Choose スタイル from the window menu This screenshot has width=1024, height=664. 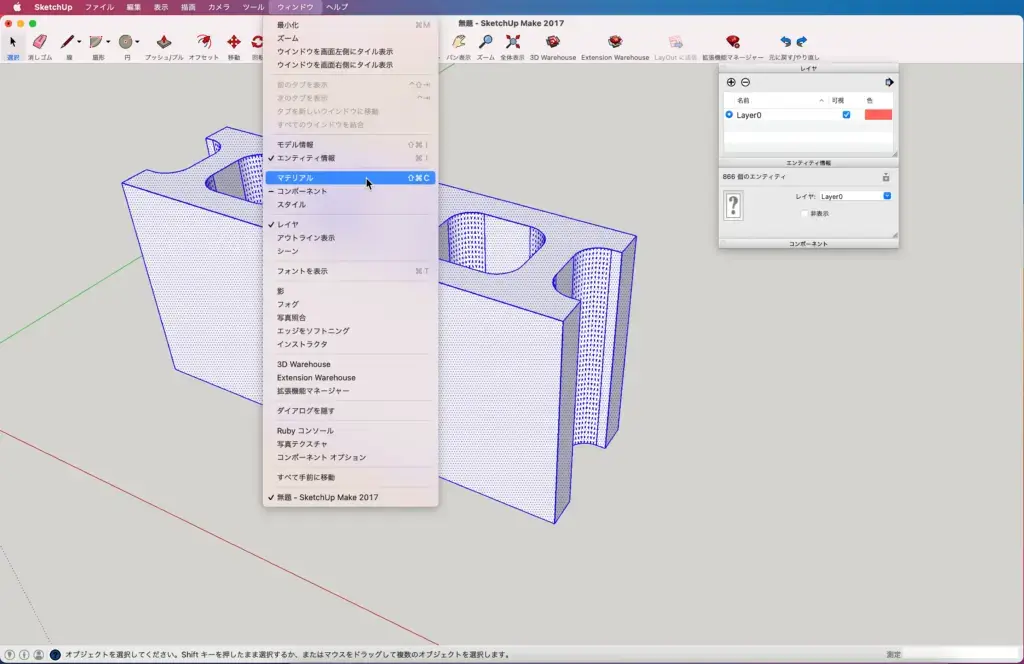click(350, 204)
